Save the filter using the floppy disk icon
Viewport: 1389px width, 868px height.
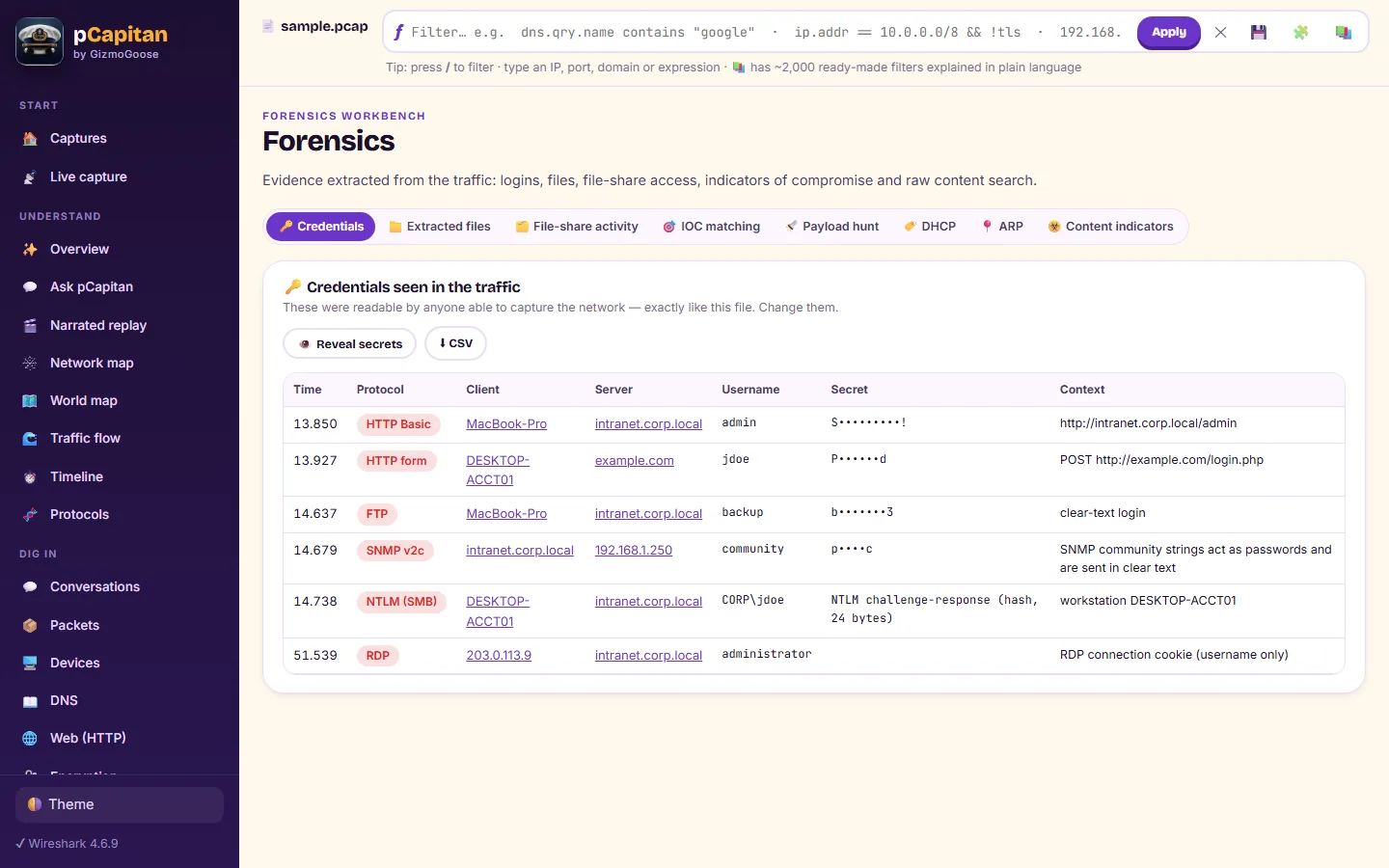pyautogui.click(x=1259, y=33)
